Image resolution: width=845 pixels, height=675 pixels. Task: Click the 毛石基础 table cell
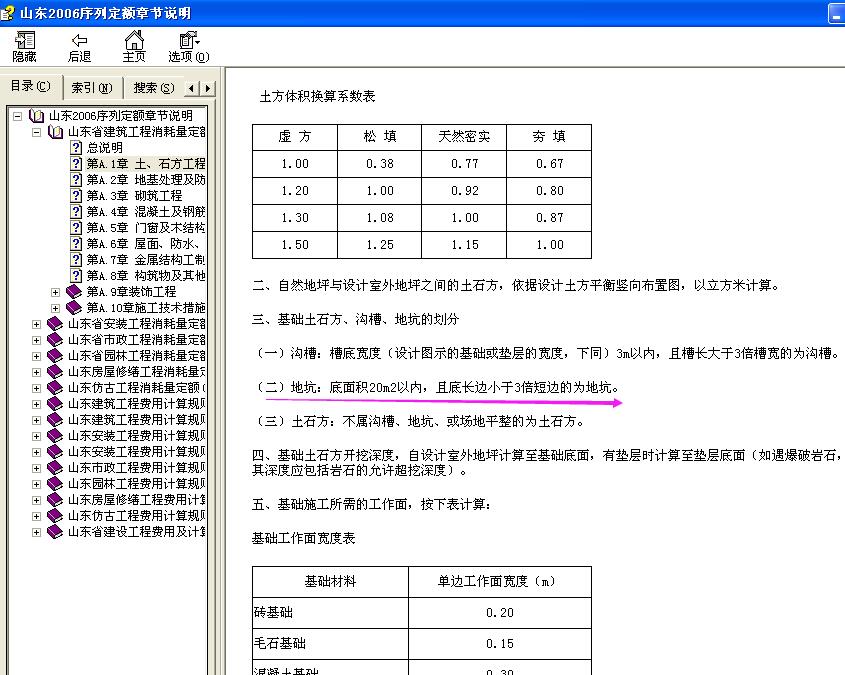(330, 643)
